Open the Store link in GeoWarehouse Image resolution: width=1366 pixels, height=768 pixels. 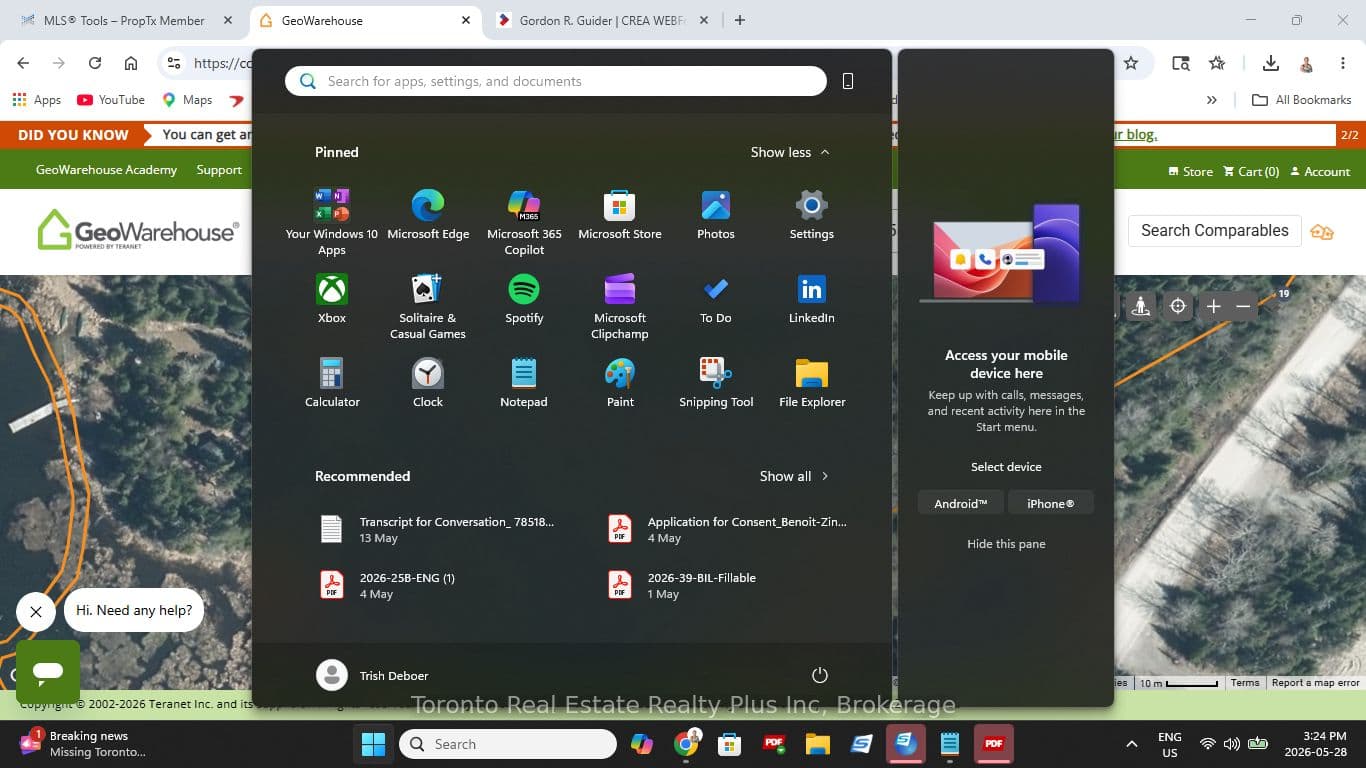(x=1190, y=172)
